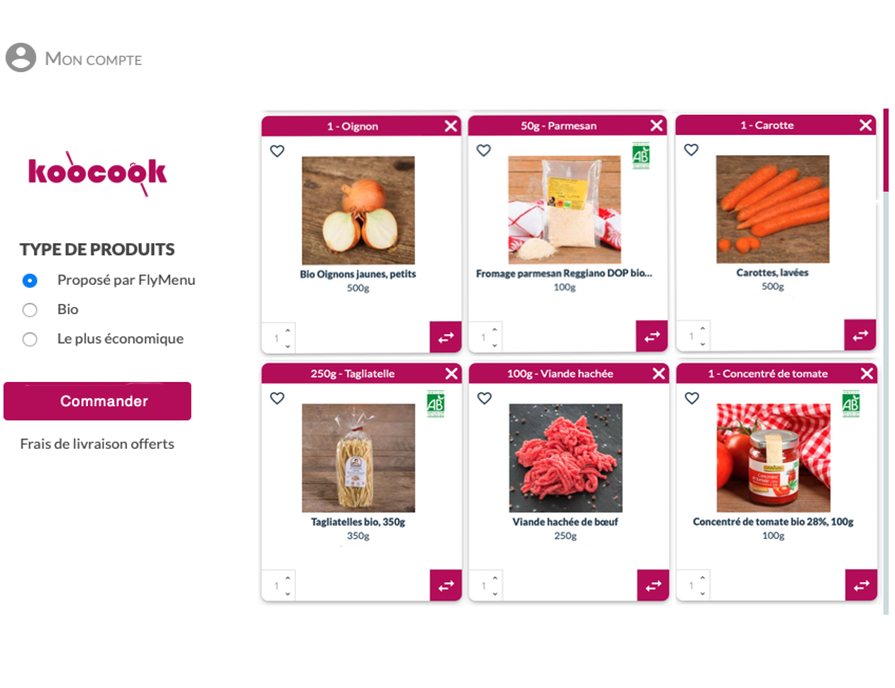The height and width of the screenshot is (688, 895).
Task: Heart the Carotte product card
Action: (691, 150)
